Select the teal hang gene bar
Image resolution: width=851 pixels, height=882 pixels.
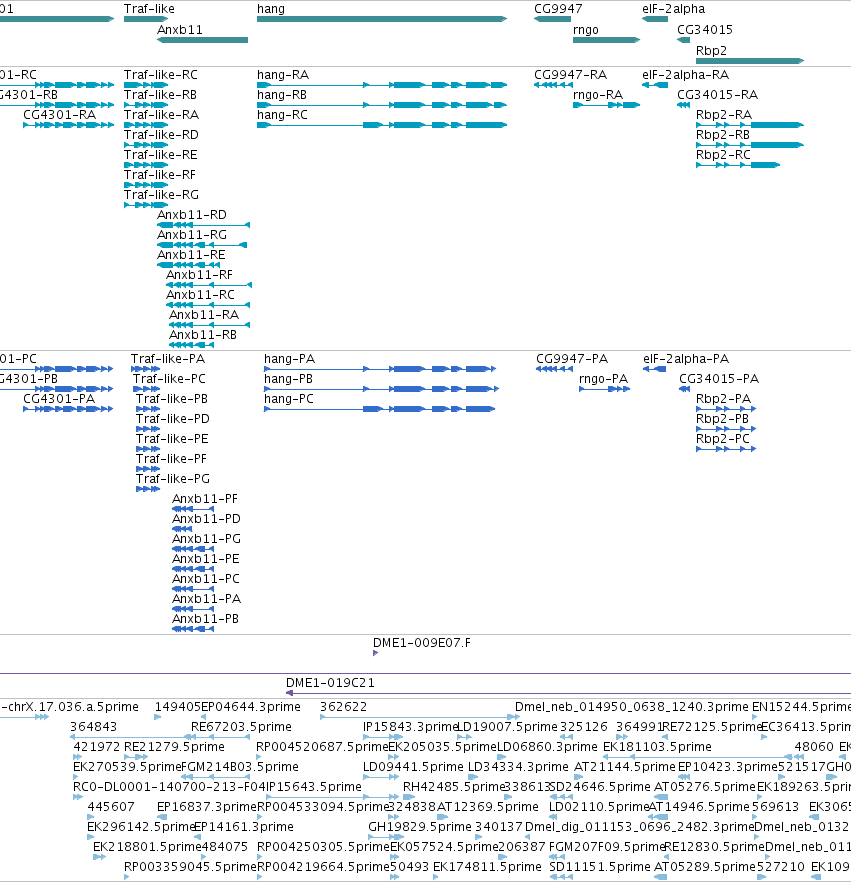pyautogui.click(x=382, y=19)
